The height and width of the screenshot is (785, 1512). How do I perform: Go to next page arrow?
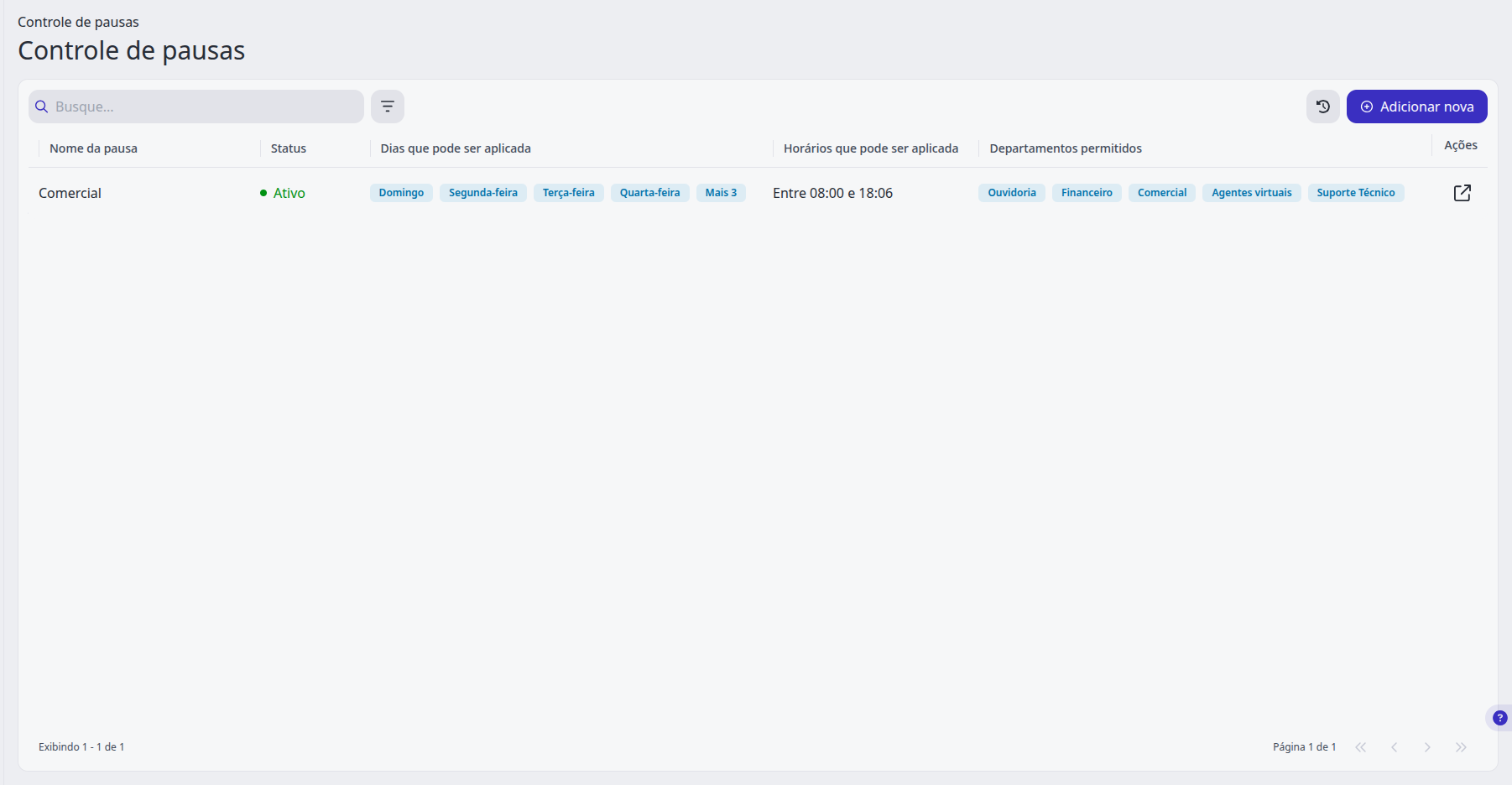click(x=1427, y=747)
